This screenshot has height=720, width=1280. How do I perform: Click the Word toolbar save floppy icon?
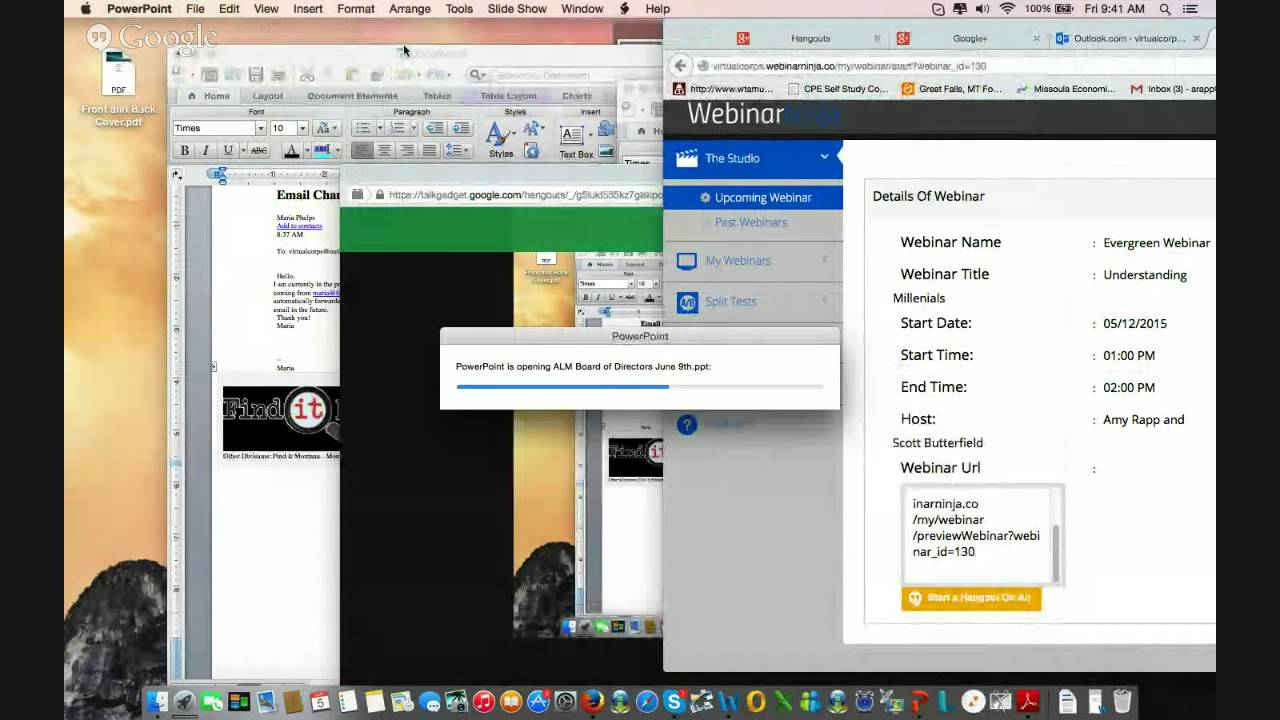[x=256, y=75]
